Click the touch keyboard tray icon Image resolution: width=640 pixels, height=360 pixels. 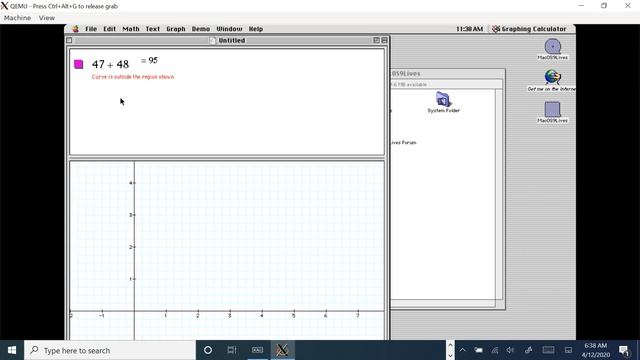pyautogui.click(x=548, y=350)
